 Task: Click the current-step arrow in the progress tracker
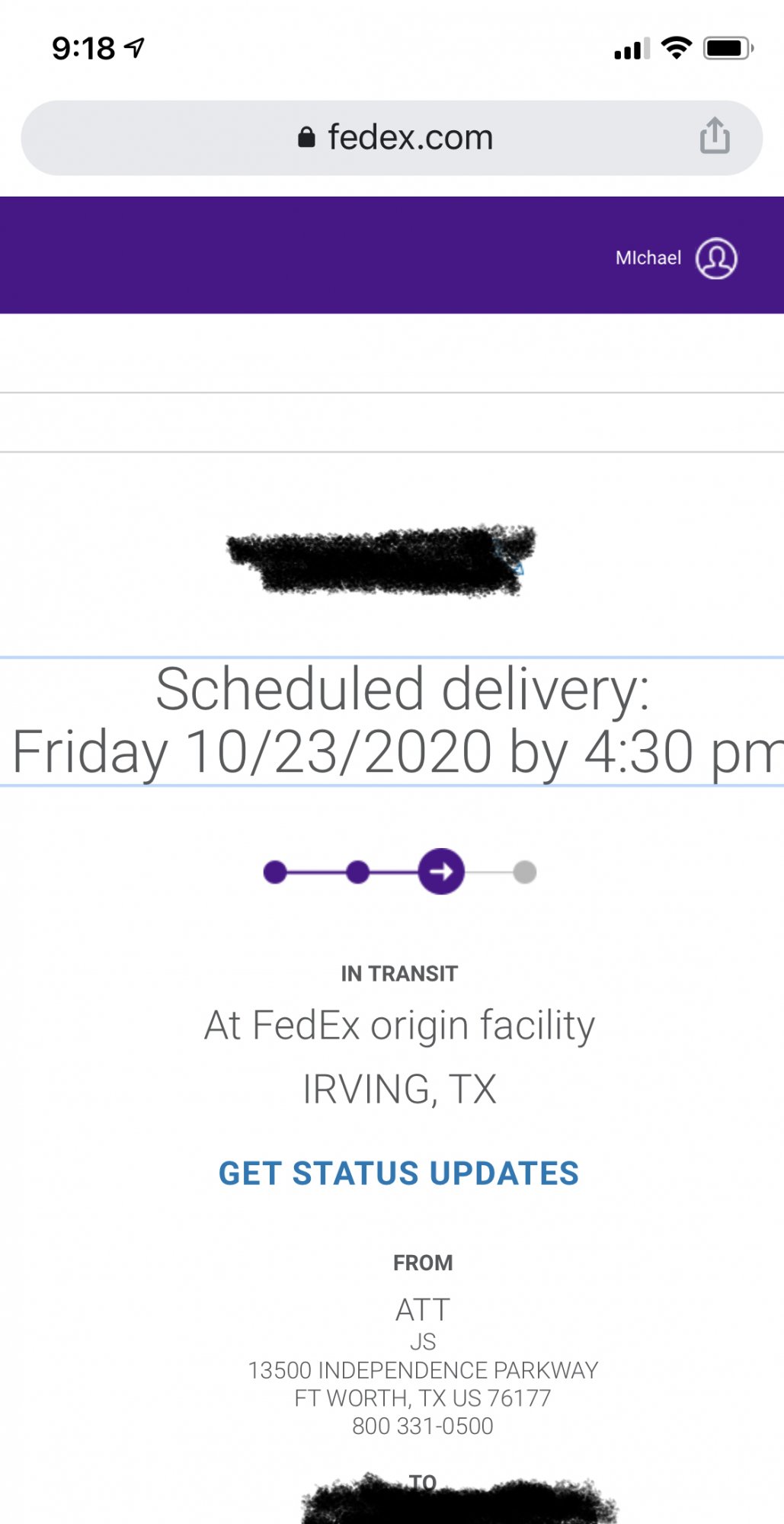pyautogui.click(x=441, y=871)
